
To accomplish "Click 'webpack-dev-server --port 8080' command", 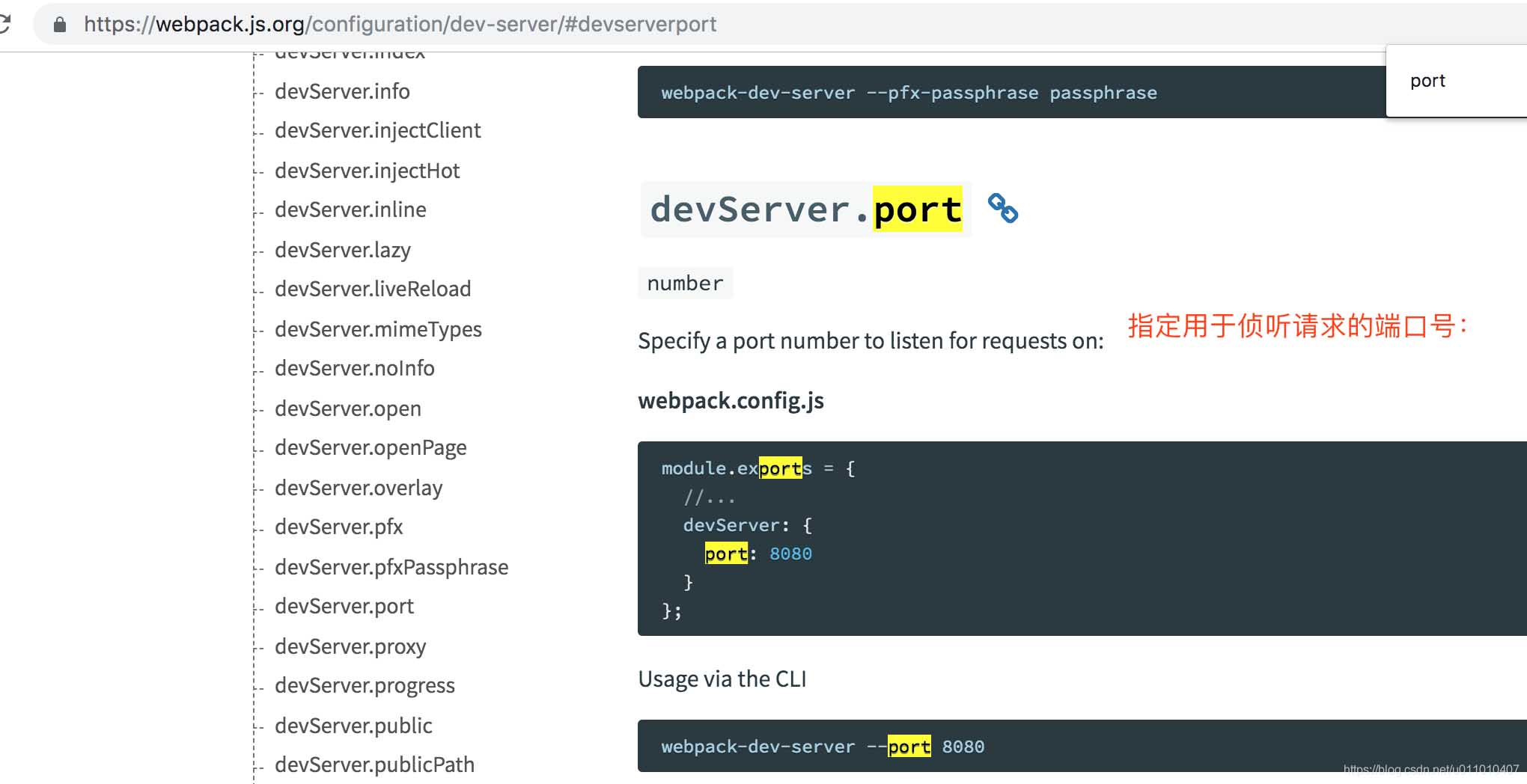I will coord(823,747).
